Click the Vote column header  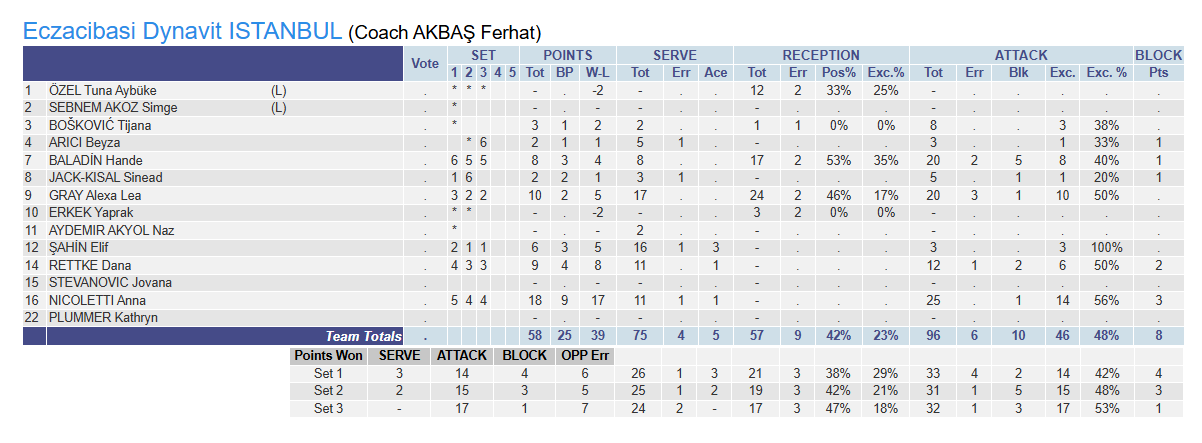tap(425, 63)
